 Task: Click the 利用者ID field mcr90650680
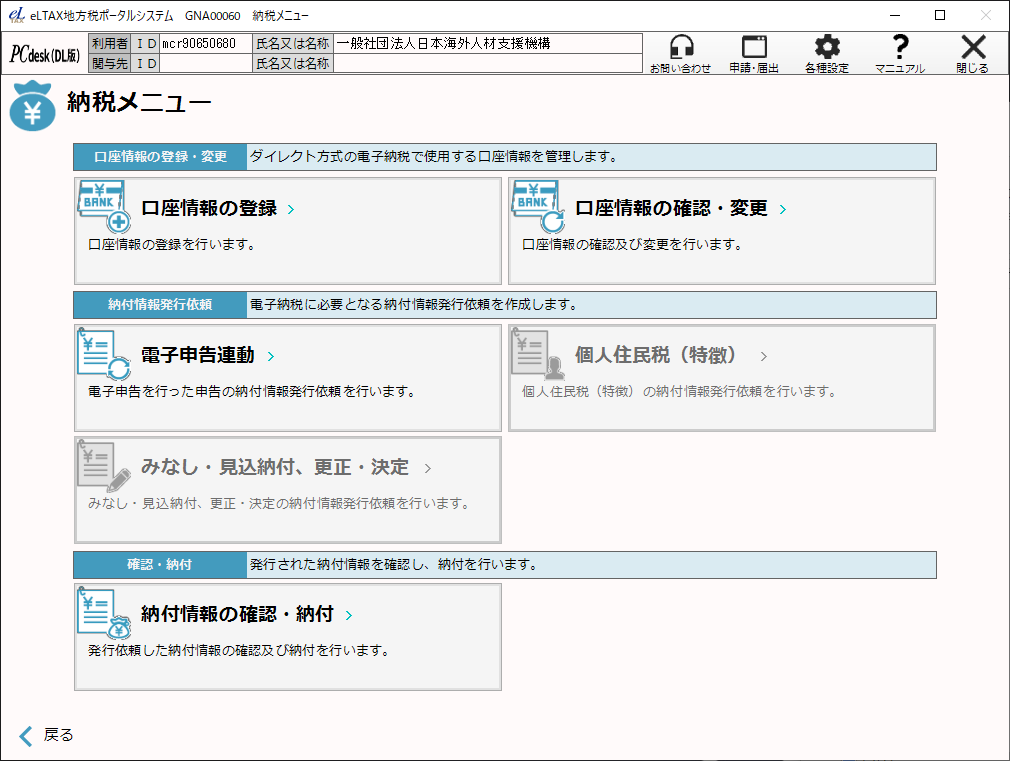click(205, 44)
